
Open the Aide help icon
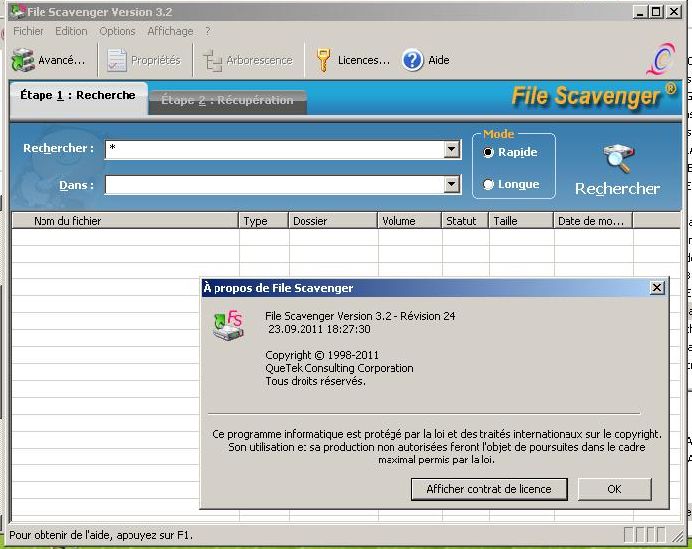pyautogui.click(x=413, y=60)
